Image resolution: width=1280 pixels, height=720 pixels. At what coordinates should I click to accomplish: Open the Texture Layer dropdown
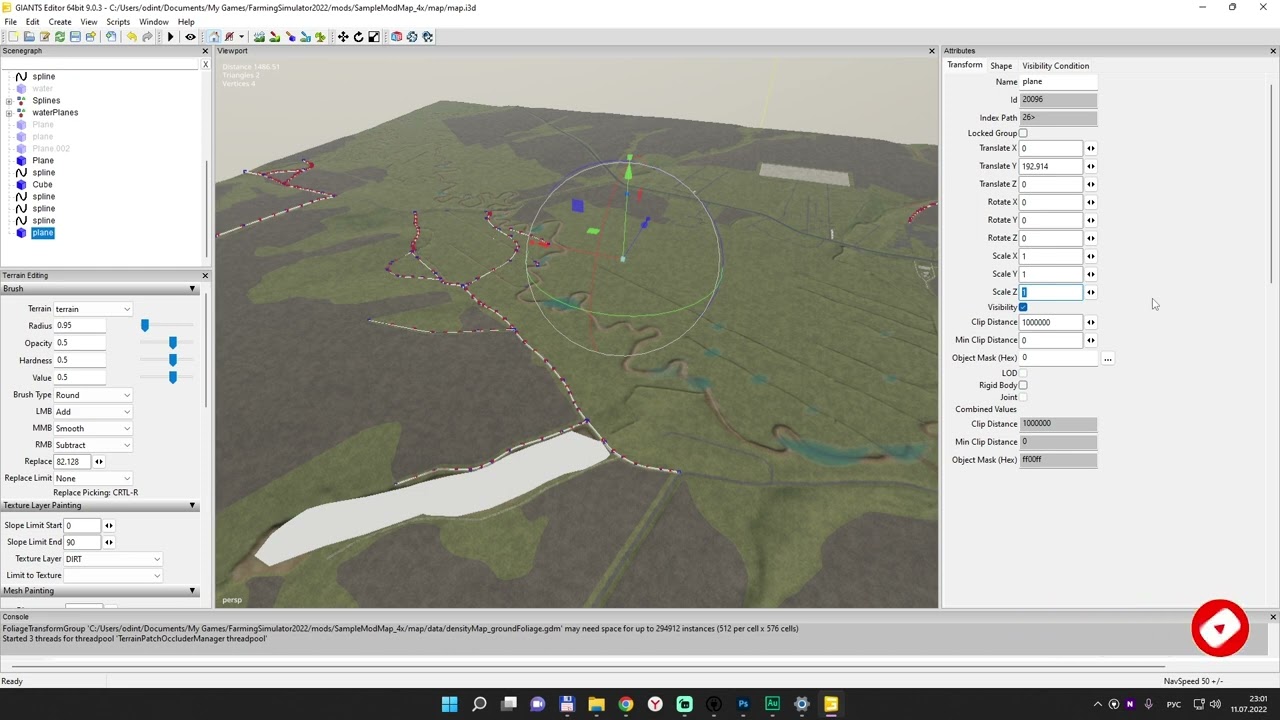(113, 559)
